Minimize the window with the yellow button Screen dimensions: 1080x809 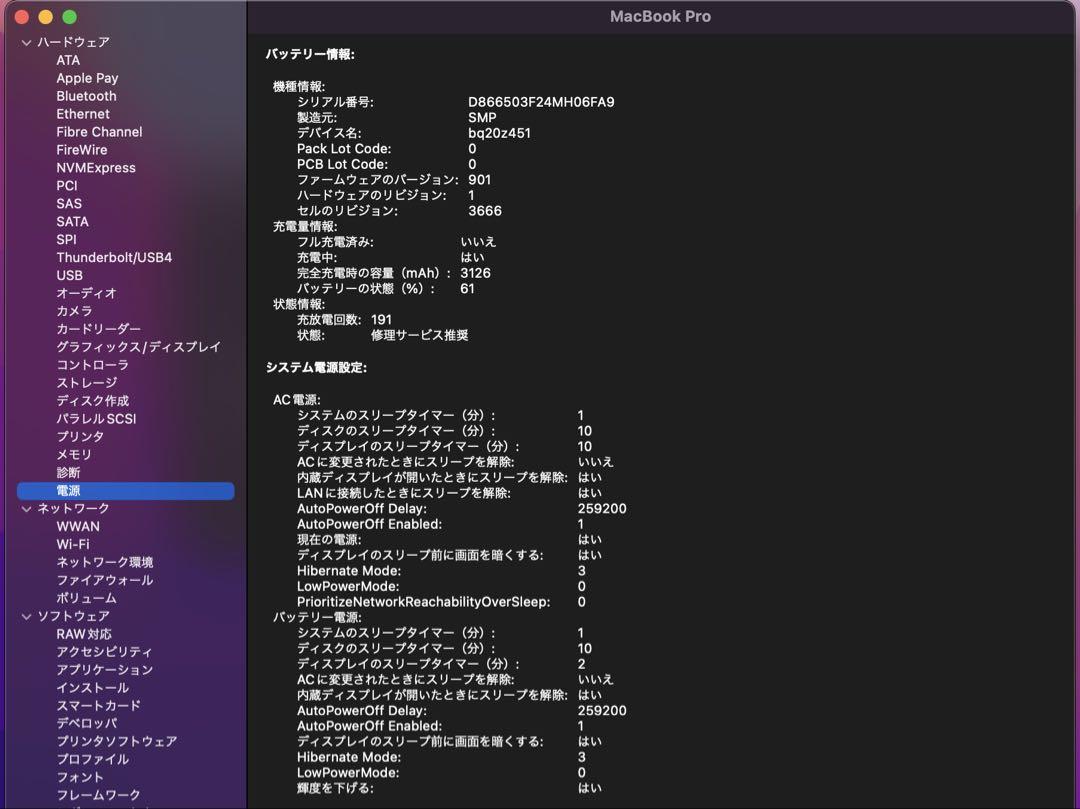[45, 17]
